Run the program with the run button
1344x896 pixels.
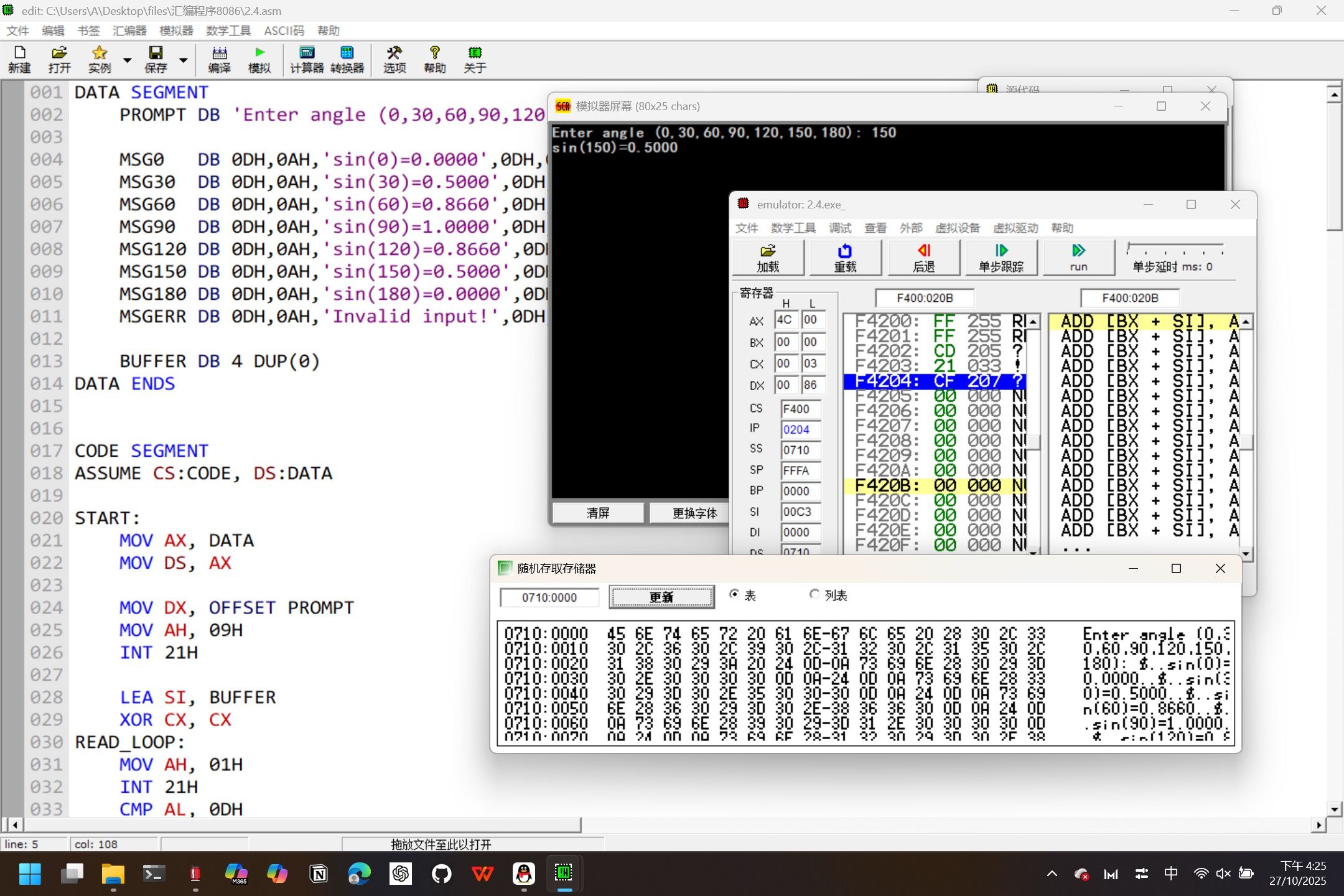click(1078, 258)
